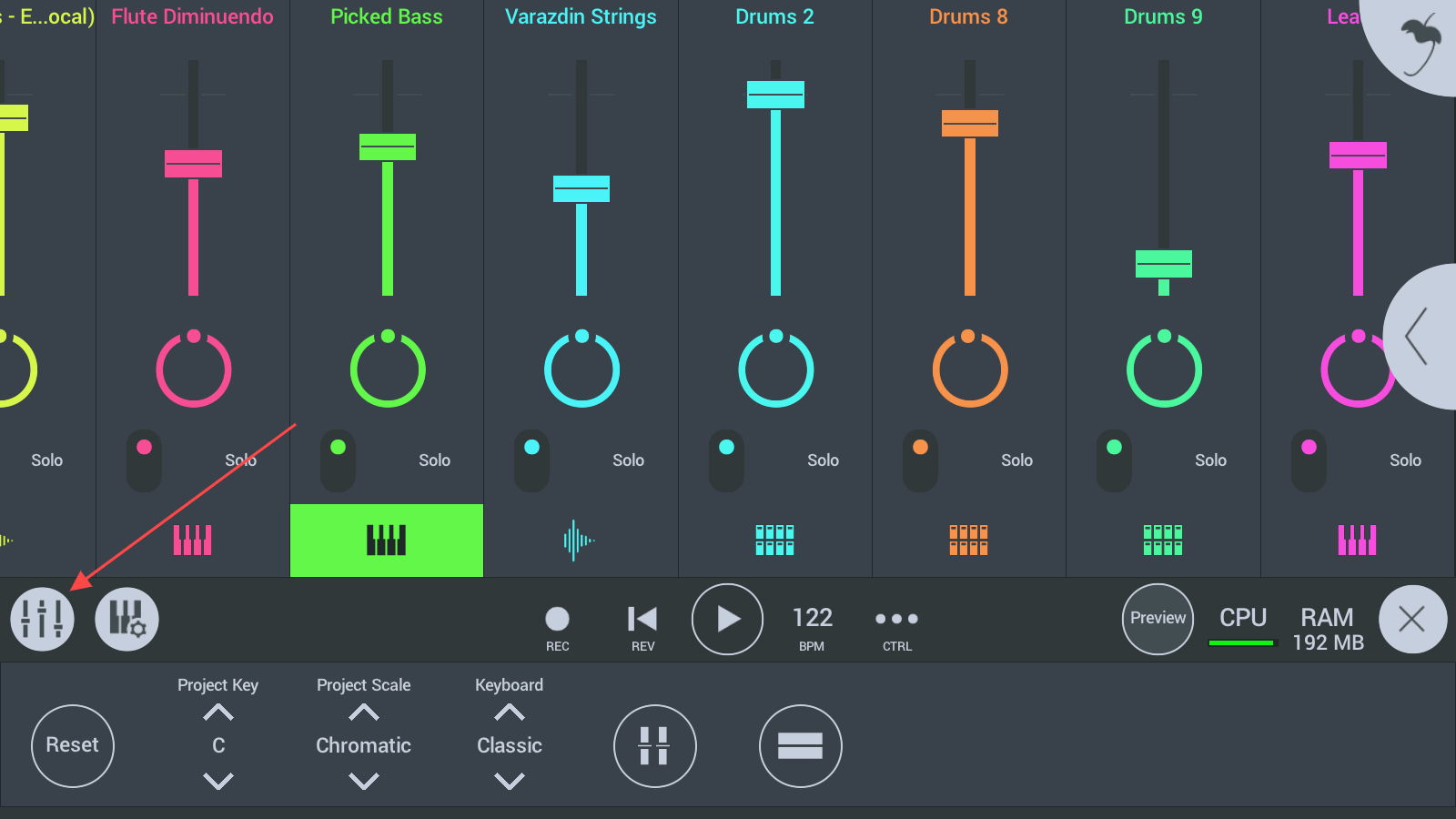Toggle mute on Picked Bass track
The height and width of the screenshot is (819, 1456).
(x=338, y=460)
